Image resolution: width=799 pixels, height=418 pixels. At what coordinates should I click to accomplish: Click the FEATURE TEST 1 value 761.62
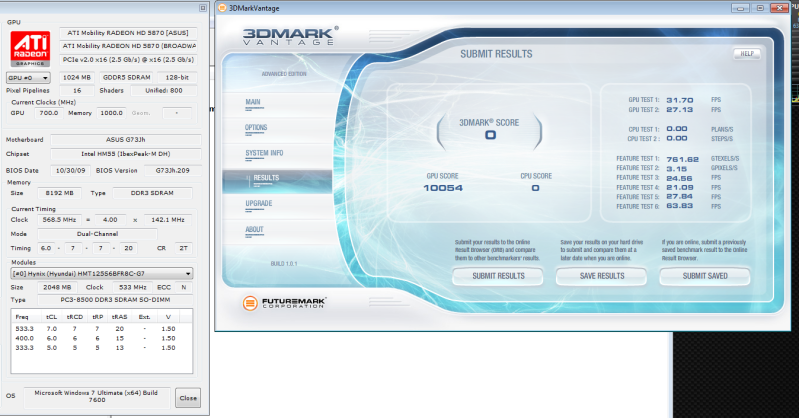(682, 159)
